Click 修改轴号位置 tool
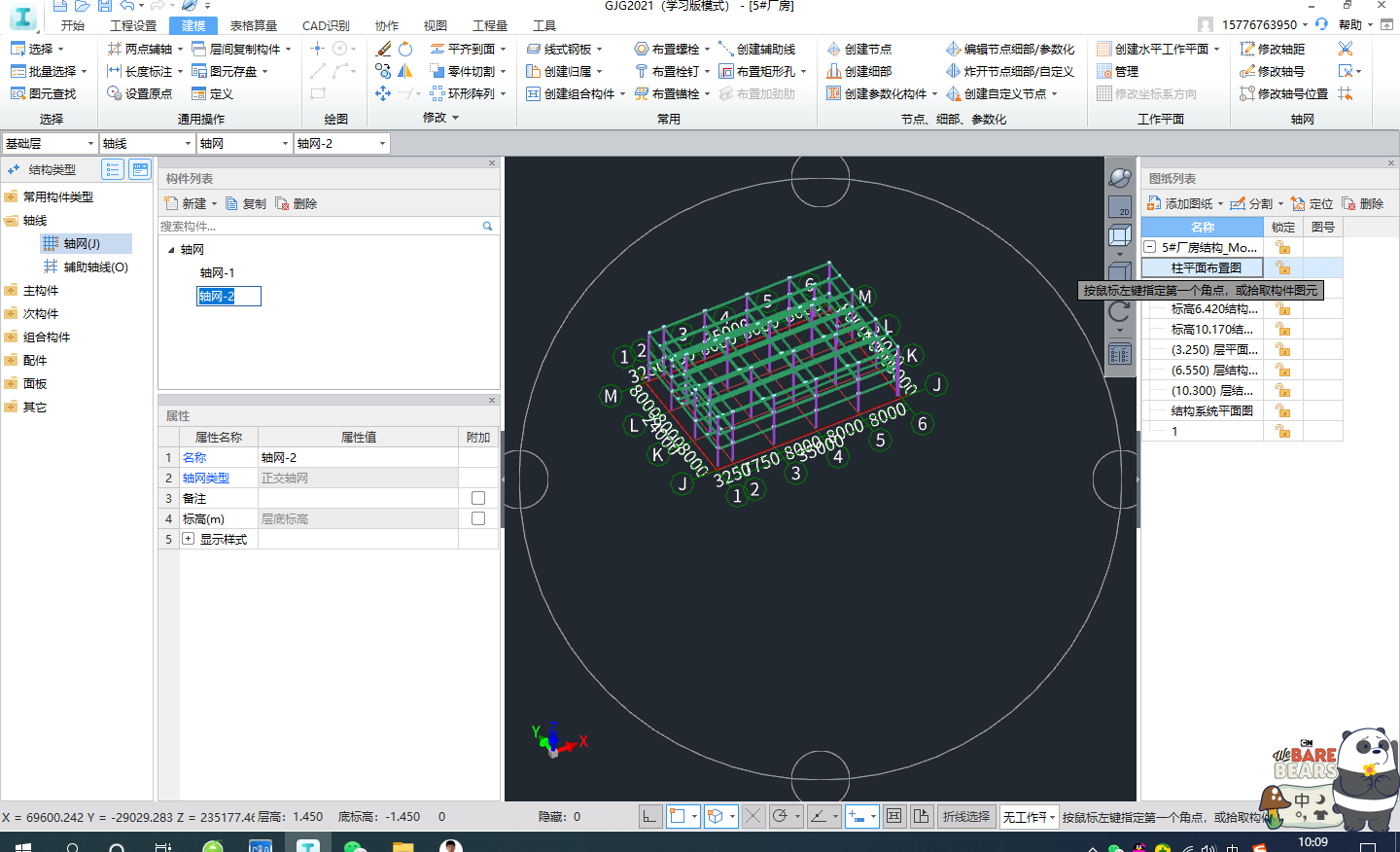 pyautogui.click(x=1284, y=93)
